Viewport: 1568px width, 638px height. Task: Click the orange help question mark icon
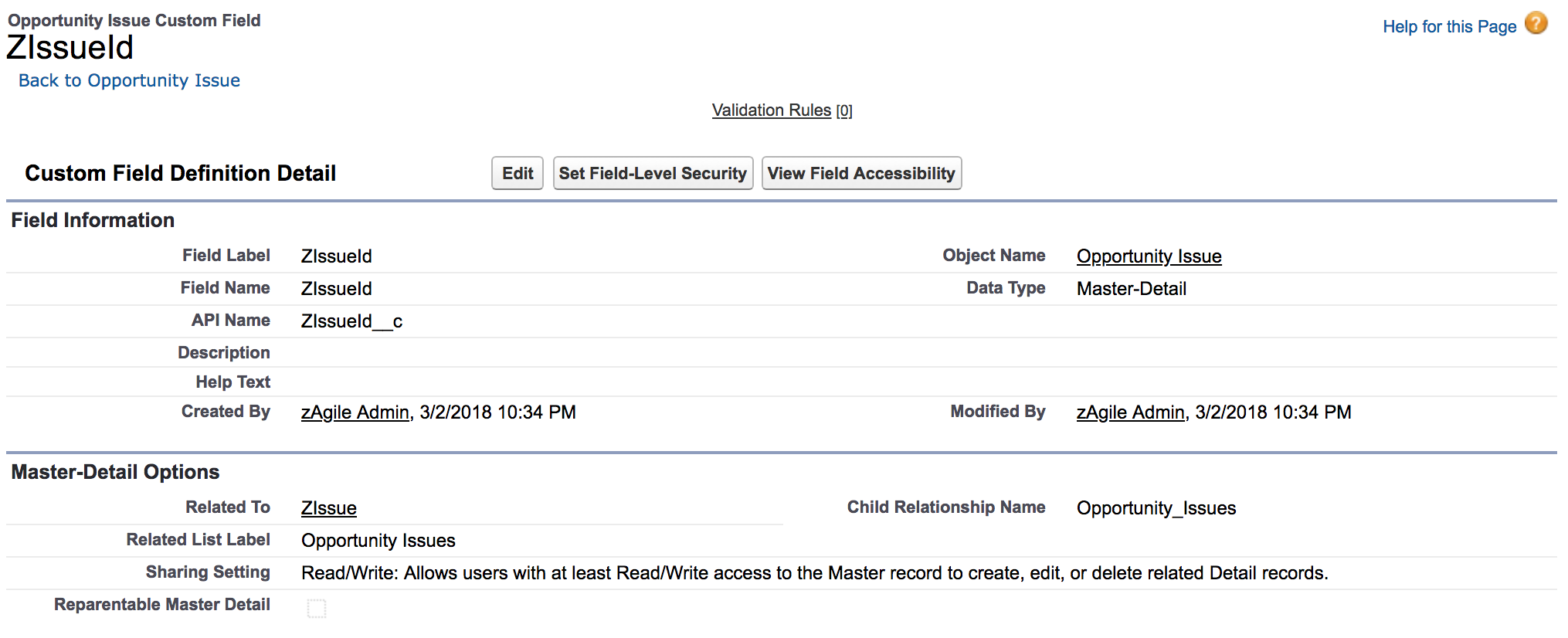tap(1536, 24)
